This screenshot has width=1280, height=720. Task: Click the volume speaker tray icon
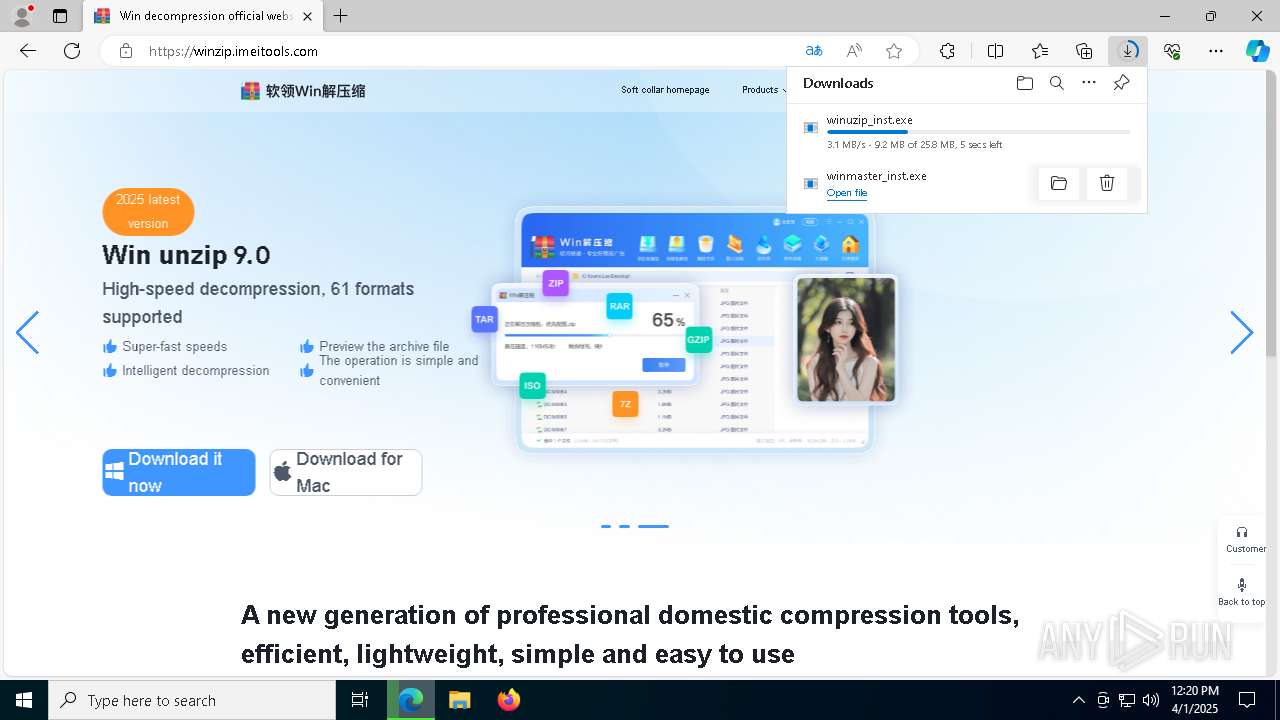1150,700
